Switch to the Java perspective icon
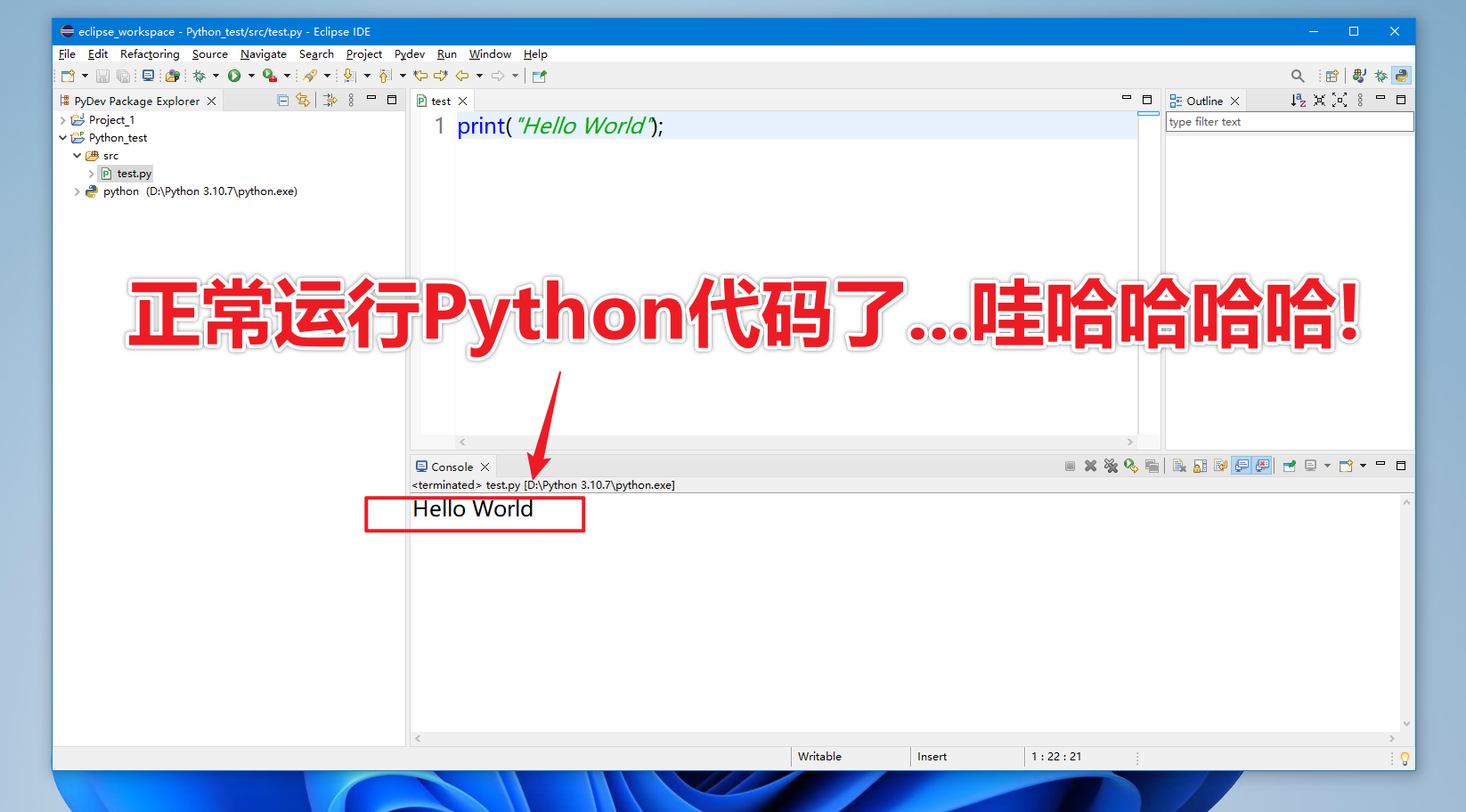 1359,77
